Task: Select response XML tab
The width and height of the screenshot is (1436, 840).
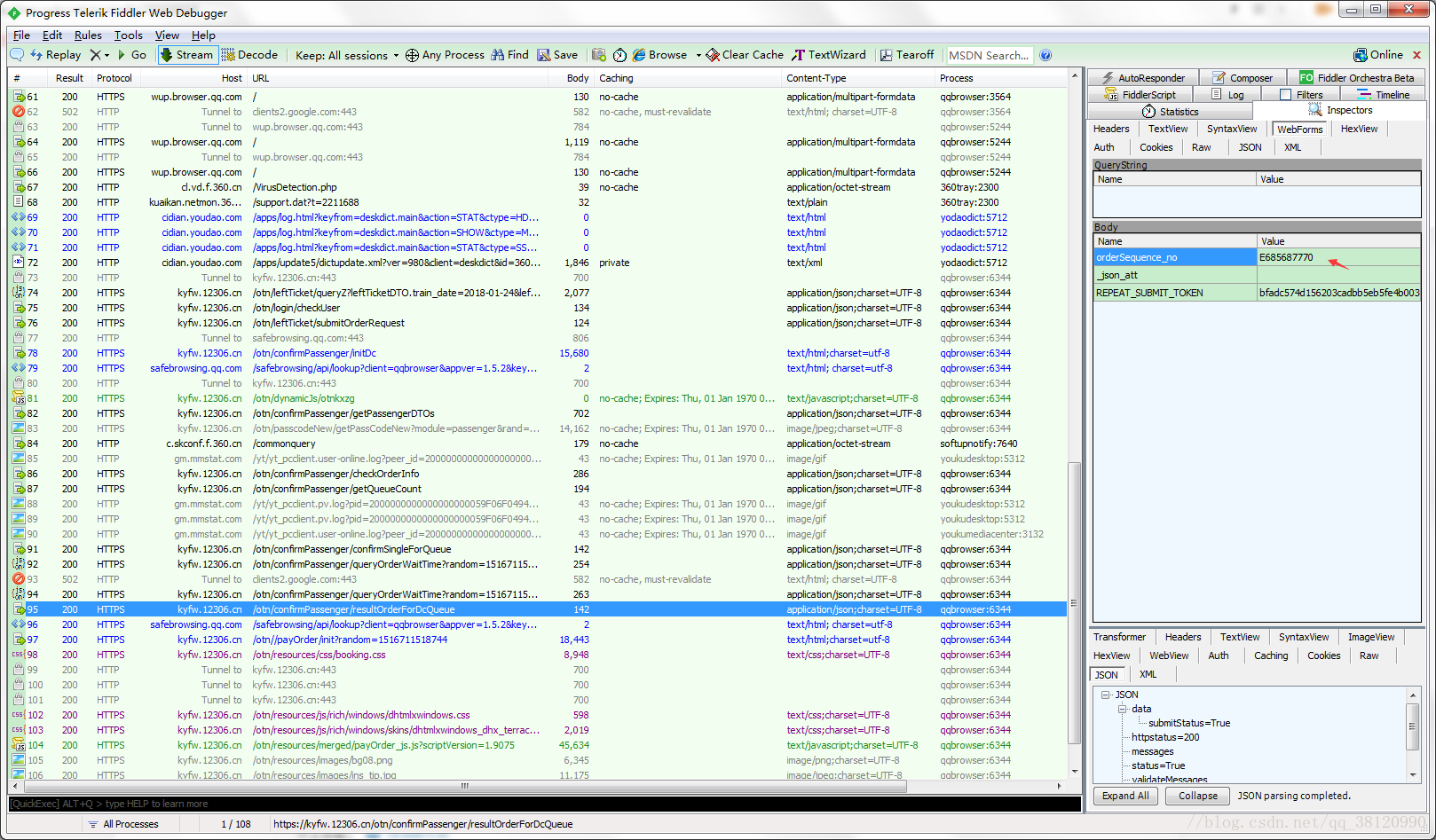Action: (1148, 675)
